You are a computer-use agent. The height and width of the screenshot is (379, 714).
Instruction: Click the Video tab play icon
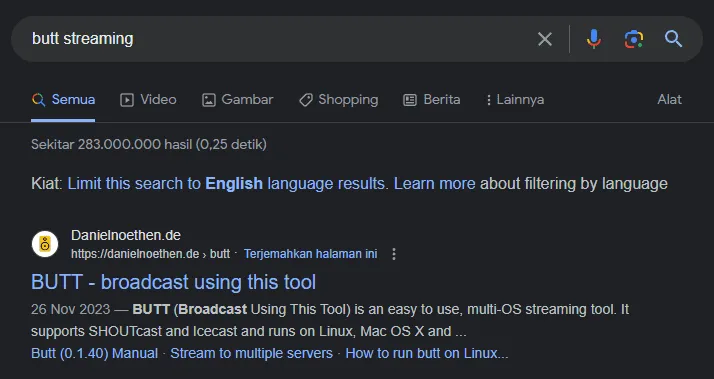coord(127,100)
